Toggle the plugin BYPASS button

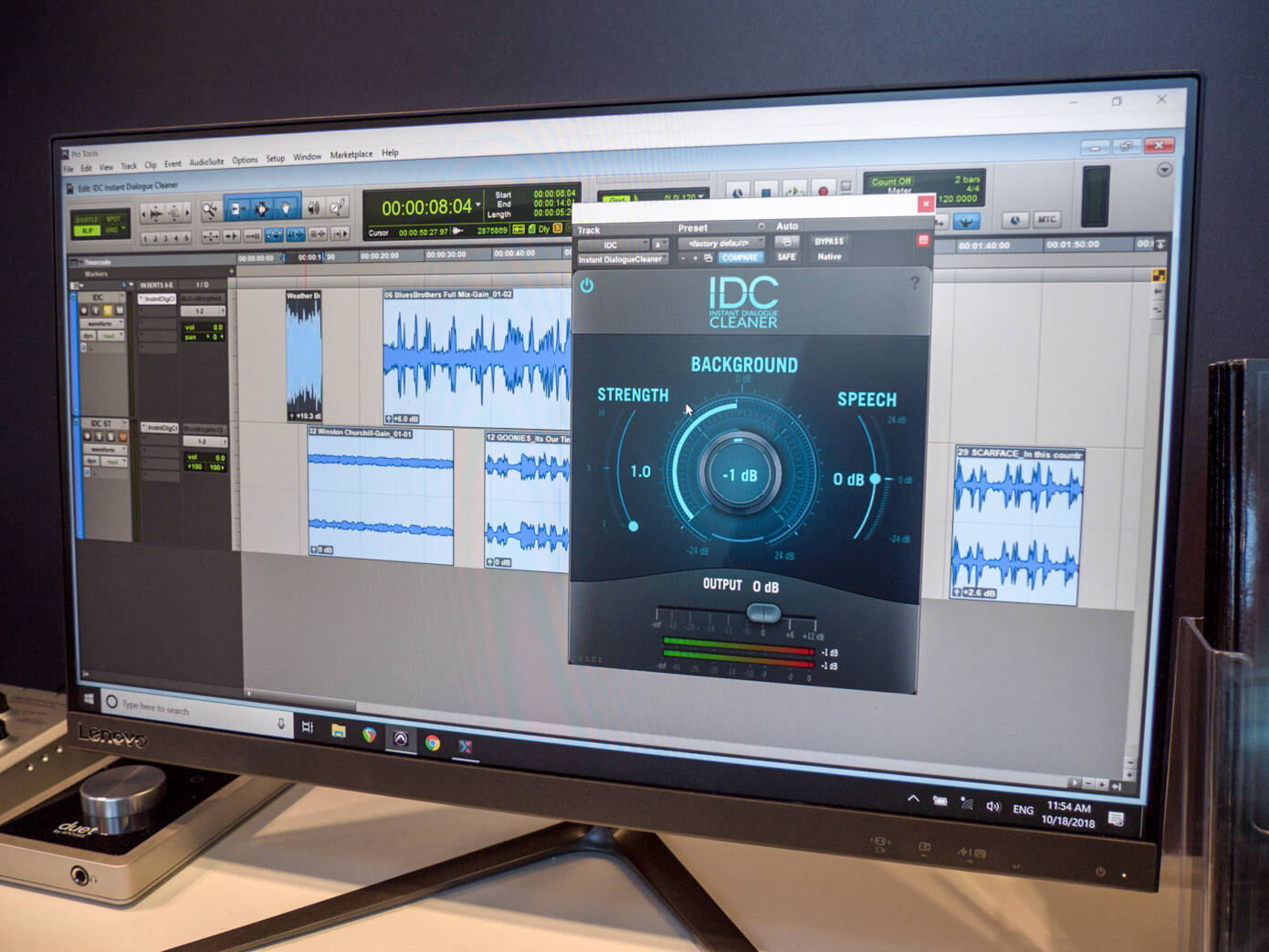(830, 241)
